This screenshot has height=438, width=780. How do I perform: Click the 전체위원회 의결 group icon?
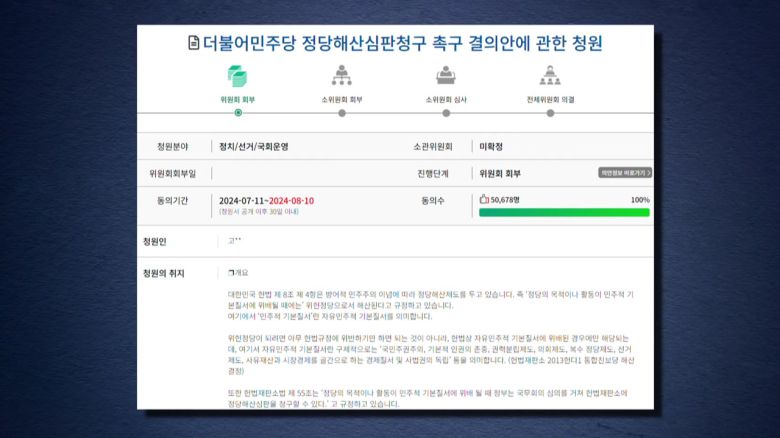[x=550, y=76]
